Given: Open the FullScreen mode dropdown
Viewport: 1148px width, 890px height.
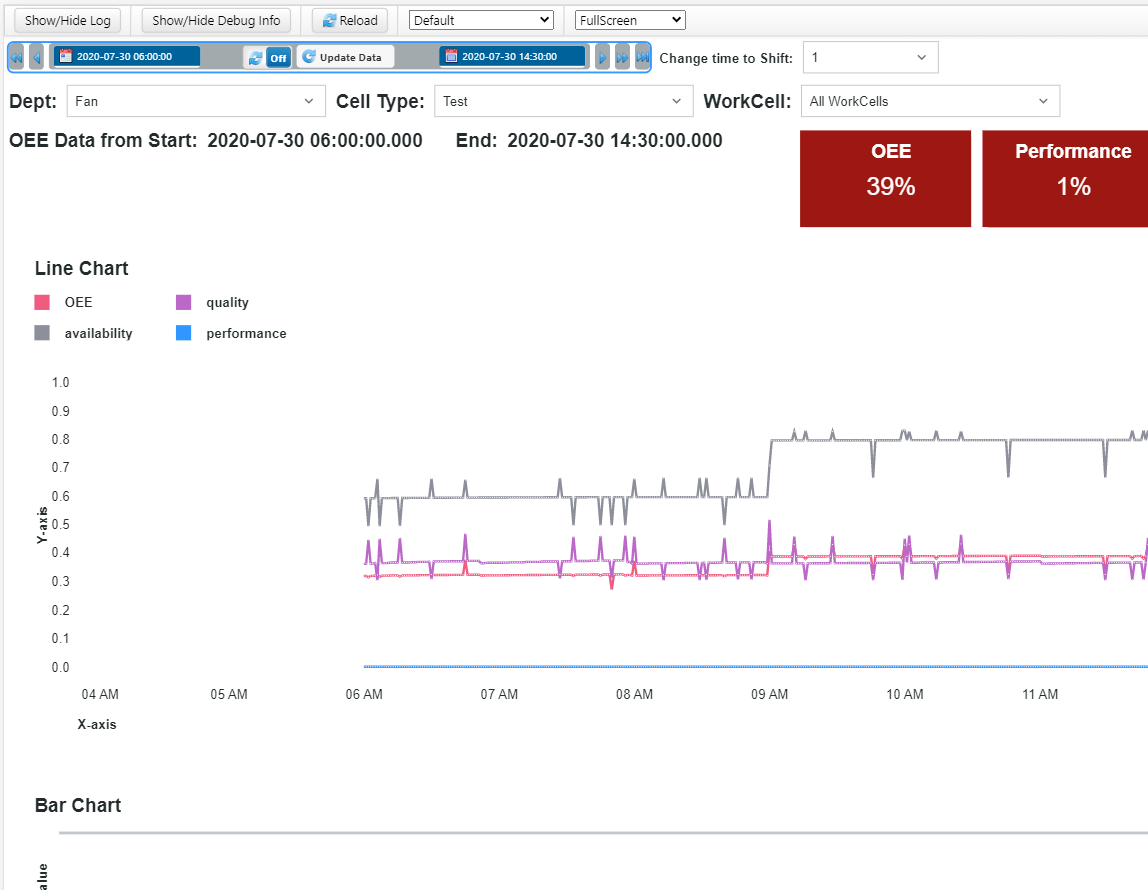Looking at the screenshot, I should [x=630, y=20].
